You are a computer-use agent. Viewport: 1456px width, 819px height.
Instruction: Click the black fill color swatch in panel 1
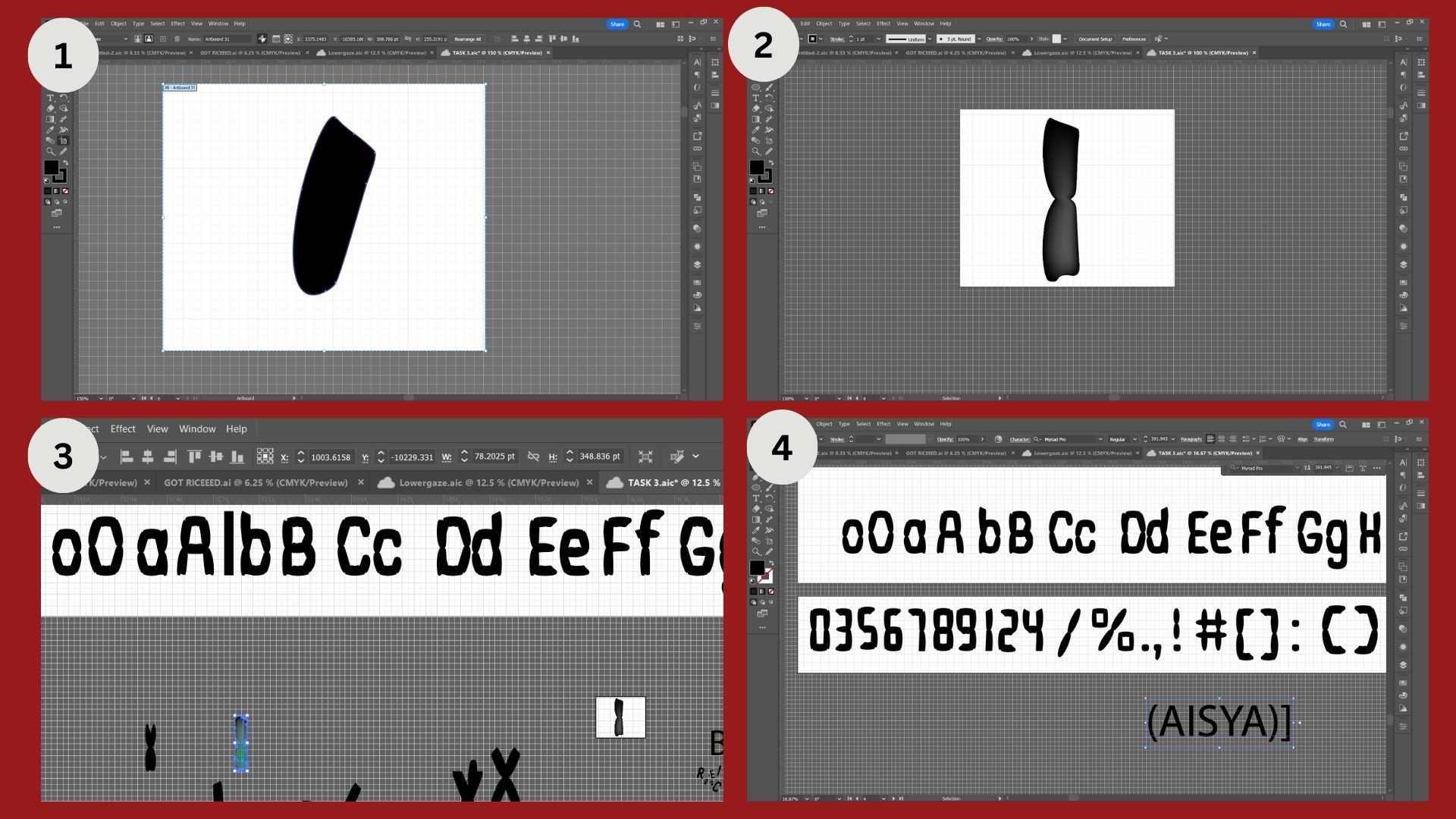[52, 168]
